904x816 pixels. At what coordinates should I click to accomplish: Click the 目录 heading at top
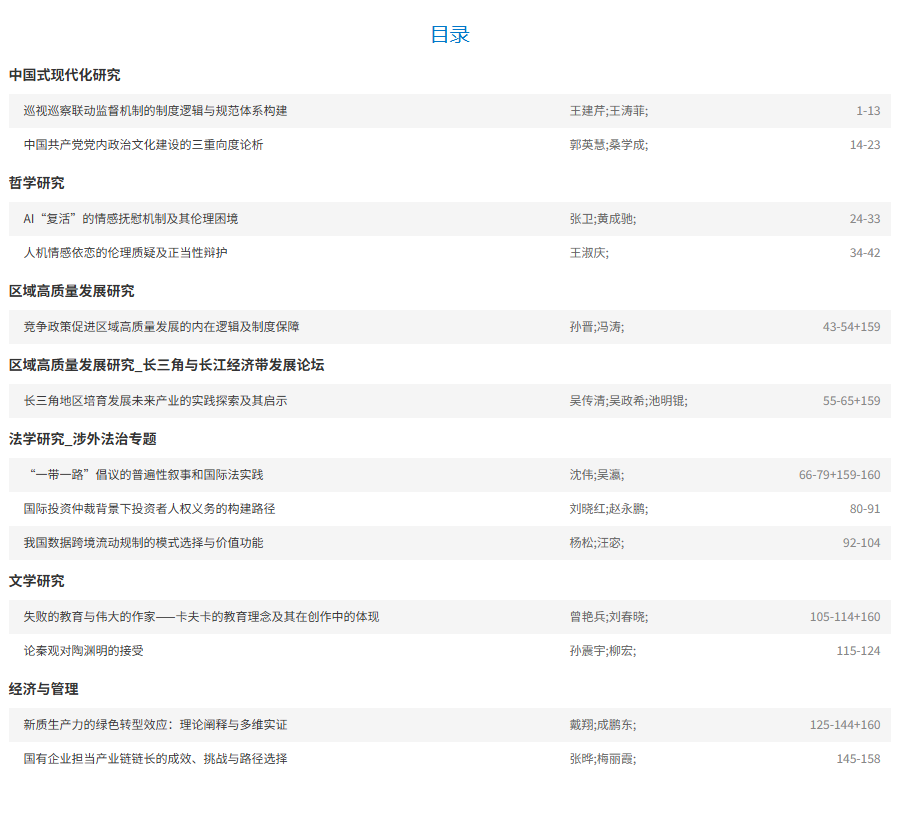coord(450,34)
